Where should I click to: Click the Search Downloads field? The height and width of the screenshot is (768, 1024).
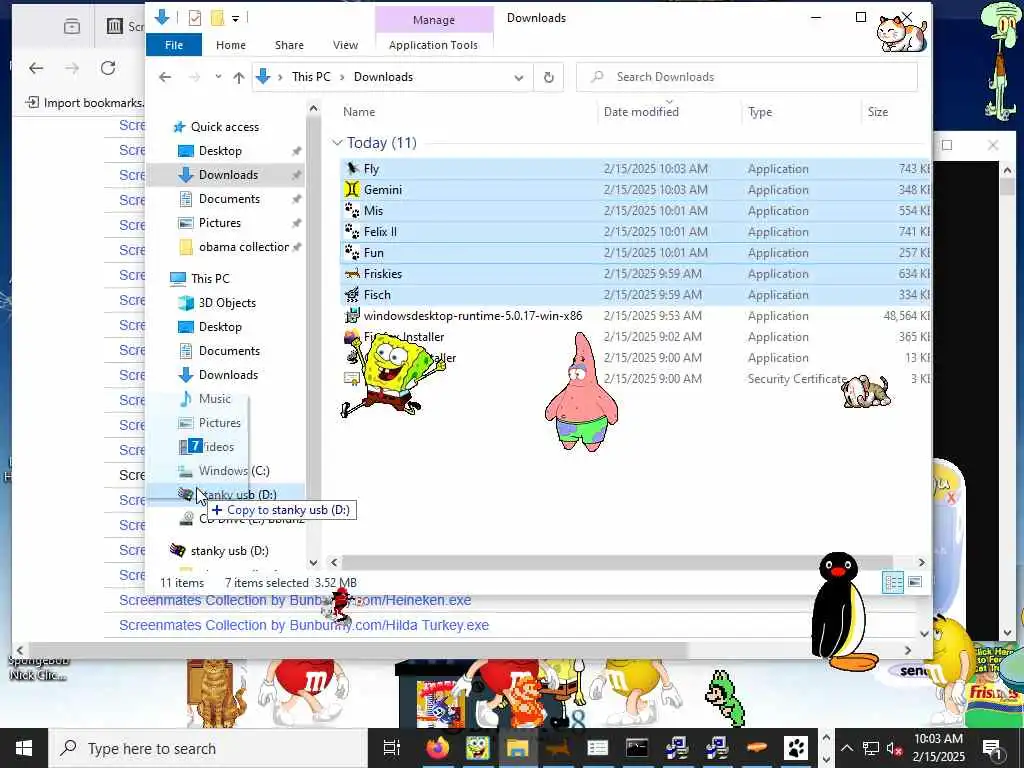(x=747, y=77)
